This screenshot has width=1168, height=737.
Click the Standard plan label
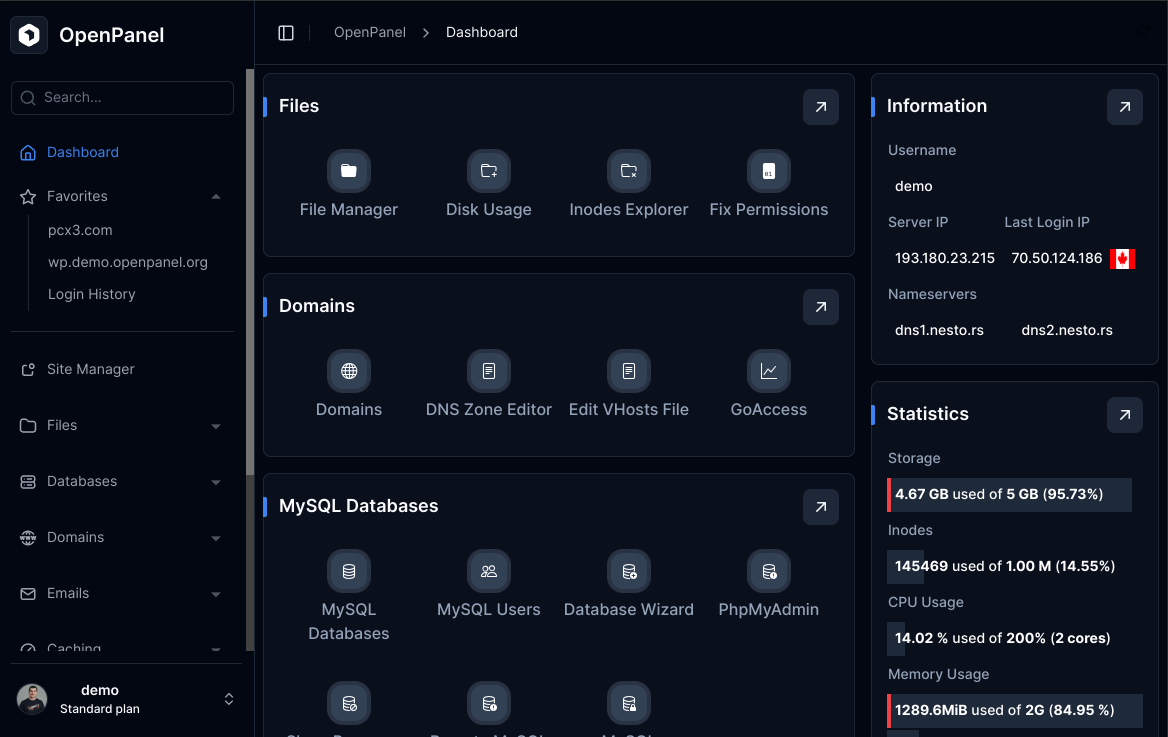[100, 709]
